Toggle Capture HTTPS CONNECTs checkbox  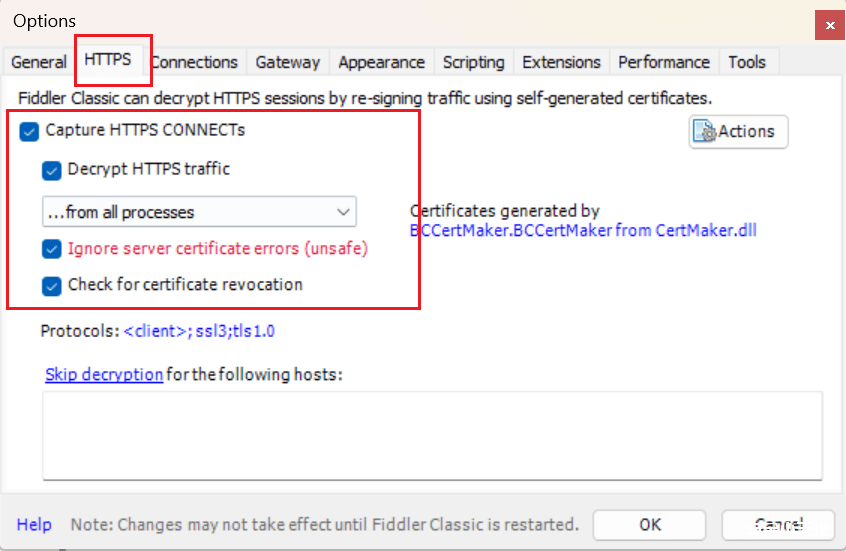[29, 131]
